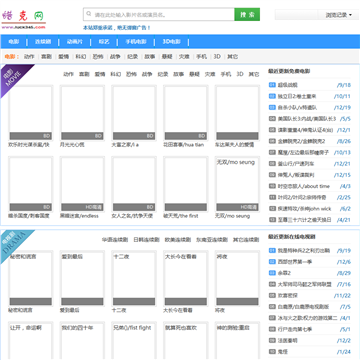The width and height of the screenshot is (360, 360).
Task: Click date /11/22 in TV drama list
Action: [342, 296]
